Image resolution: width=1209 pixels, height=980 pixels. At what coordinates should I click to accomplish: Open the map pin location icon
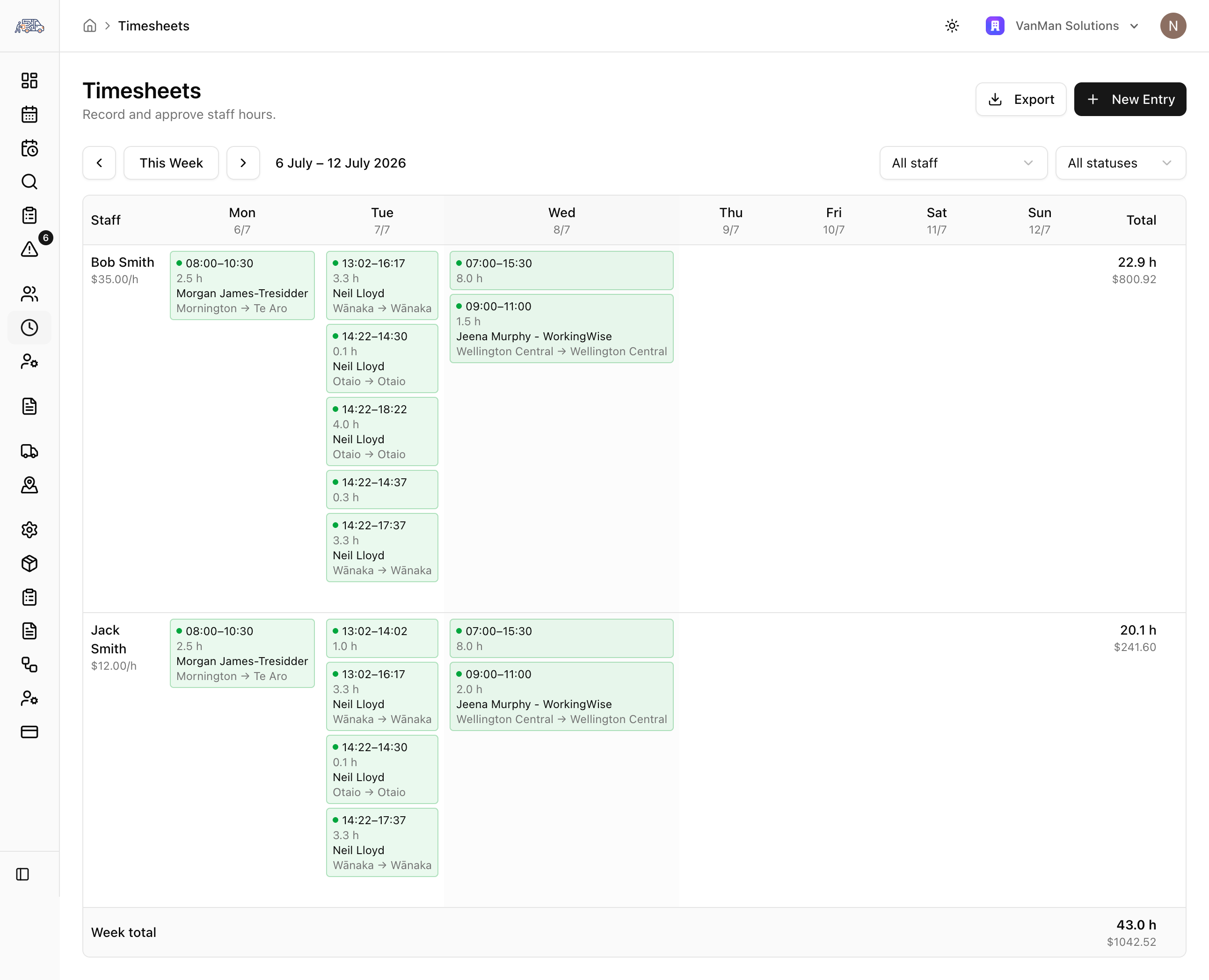(x=29, y=485)
